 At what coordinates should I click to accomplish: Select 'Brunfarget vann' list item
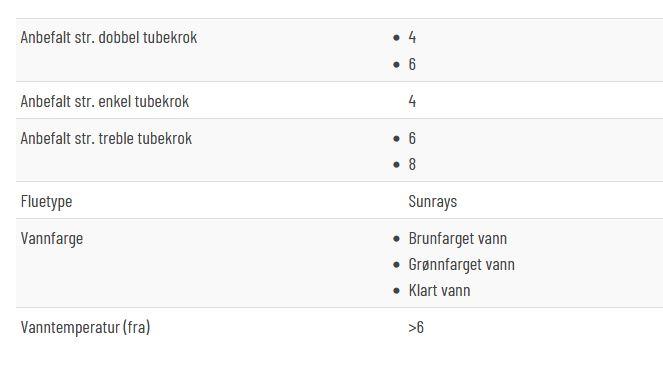pyautogui.click(x=458, y=239)
